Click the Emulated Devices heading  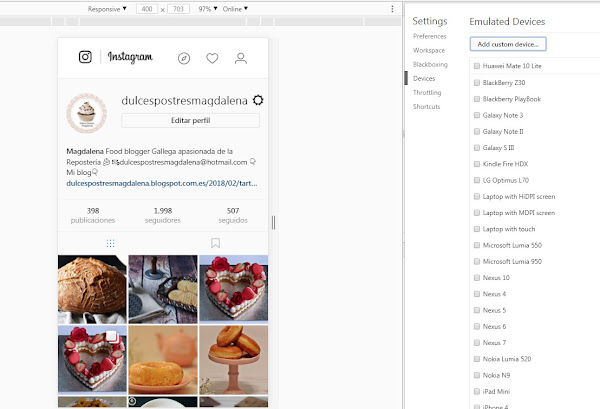pos(507,22)
